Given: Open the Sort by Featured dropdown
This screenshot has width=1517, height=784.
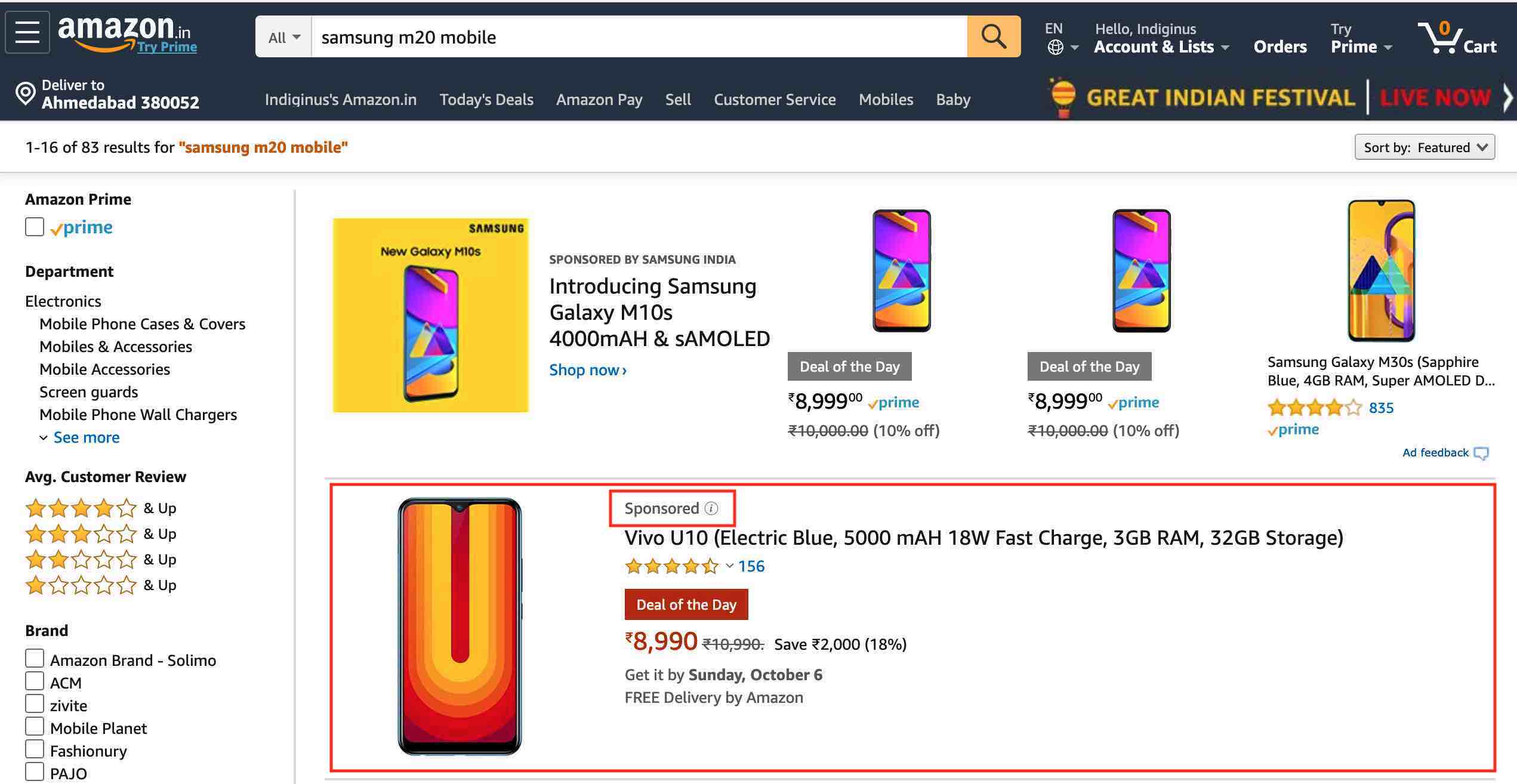Looking at the screenshot, I should [x=1424, y=147].
